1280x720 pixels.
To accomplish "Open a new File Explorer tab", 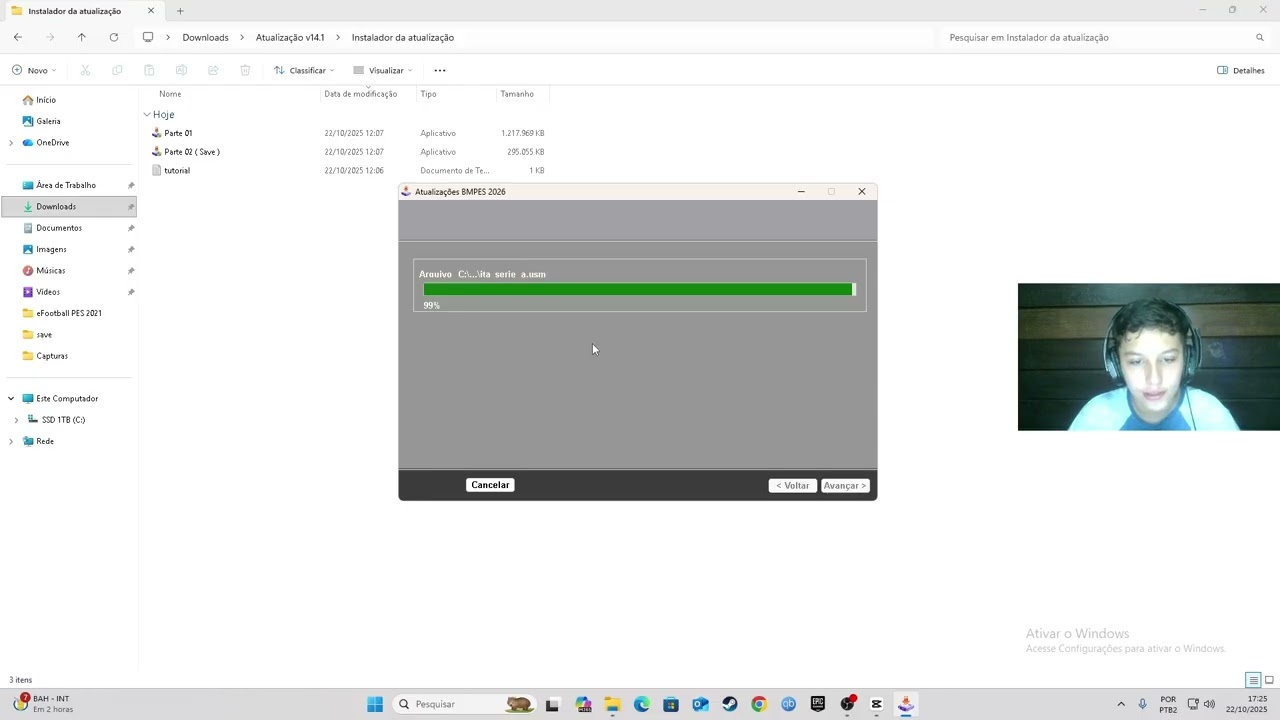I will click(x=180, y=11).
